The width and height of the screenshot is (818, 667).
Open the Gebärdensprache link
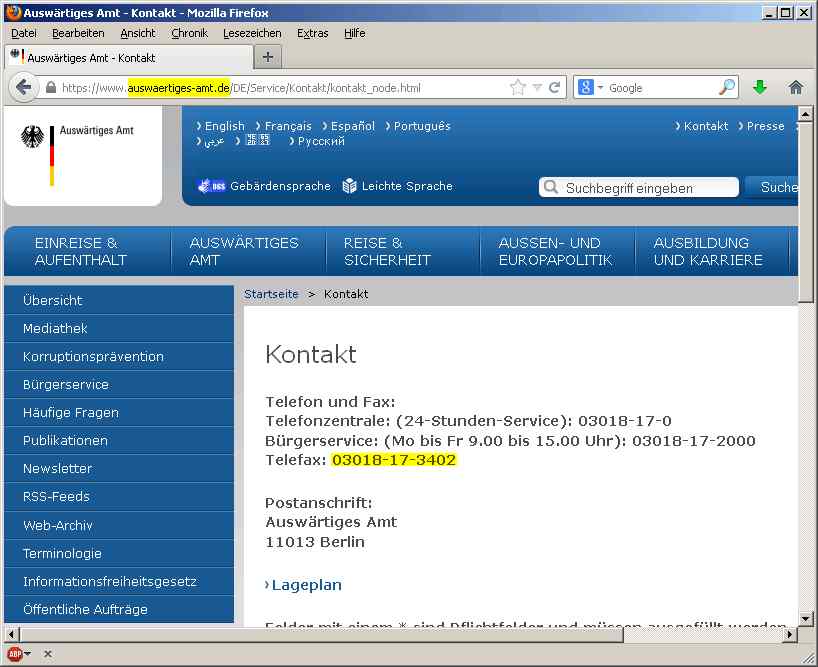coord(280,186)
